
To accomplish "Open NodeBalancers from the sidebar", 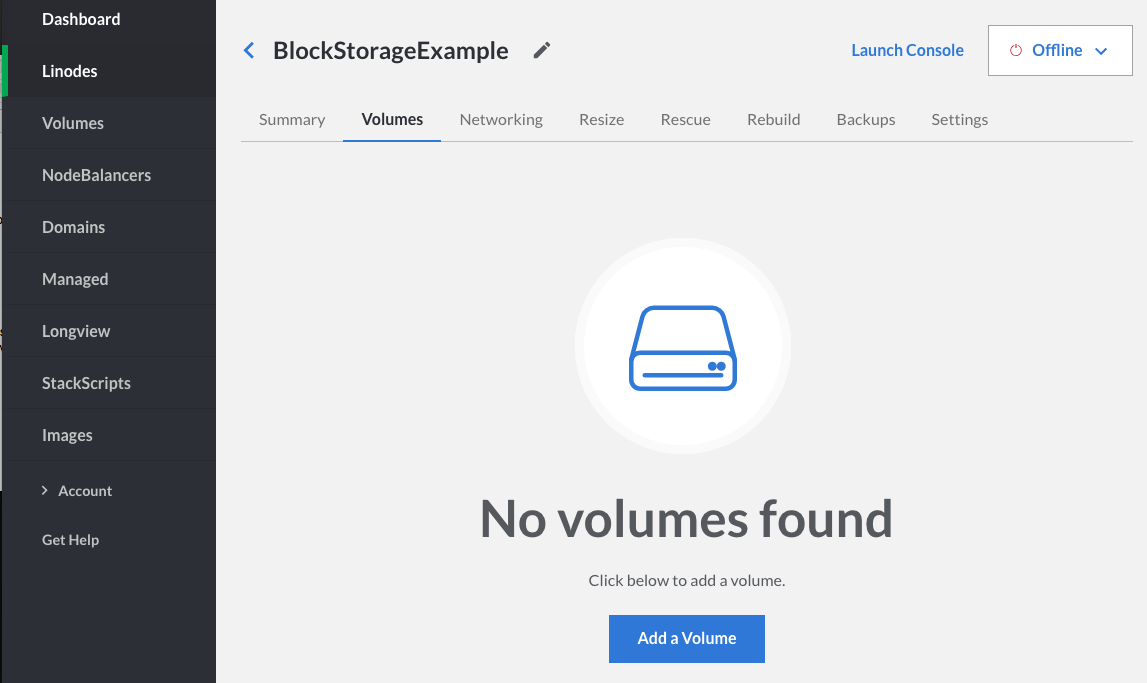I will [x=96, y=175].
